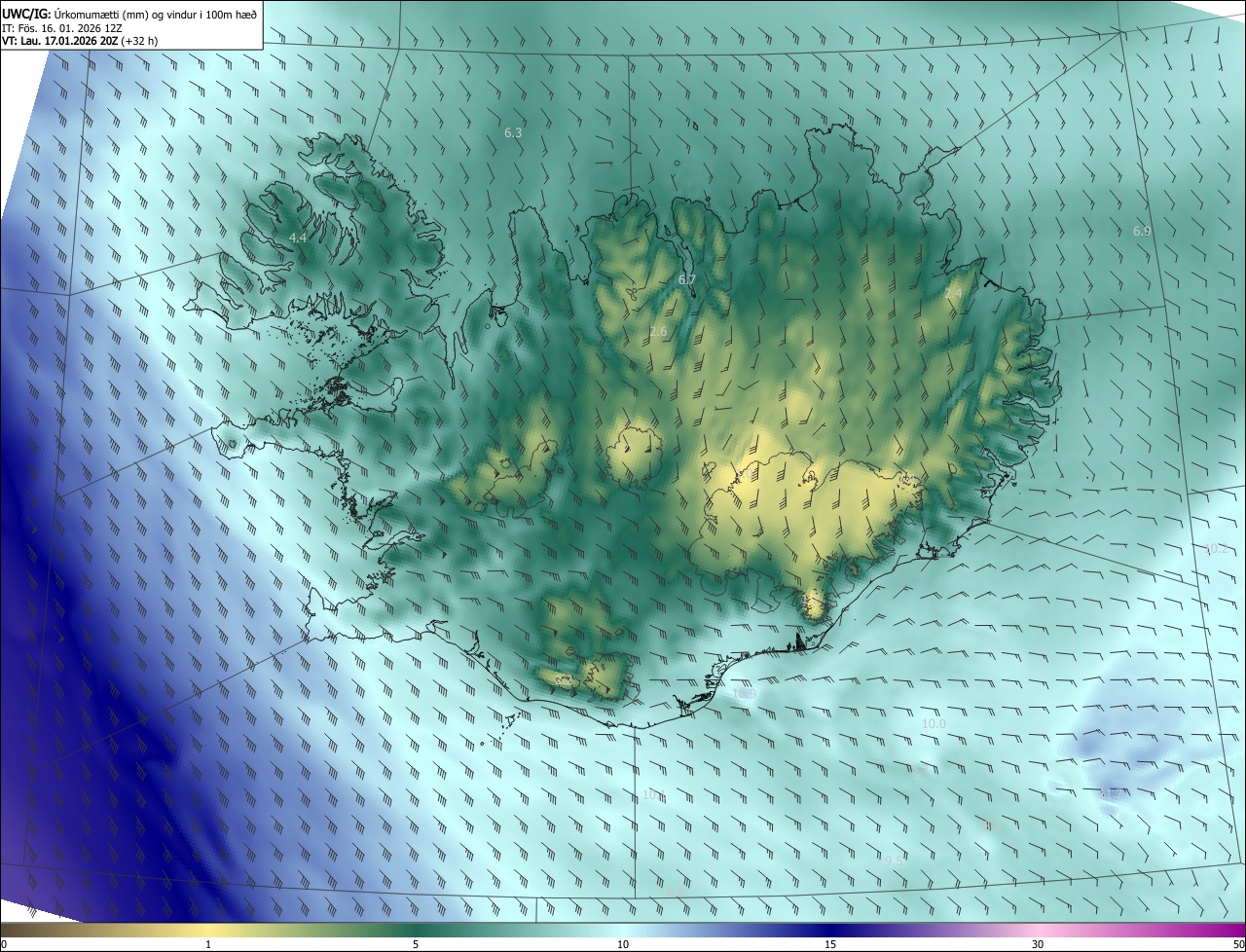The height and width of the screenshot is (952, 1246).
Task: Click the "4.4" value over the Westfjords
Action: pos(298,238)
